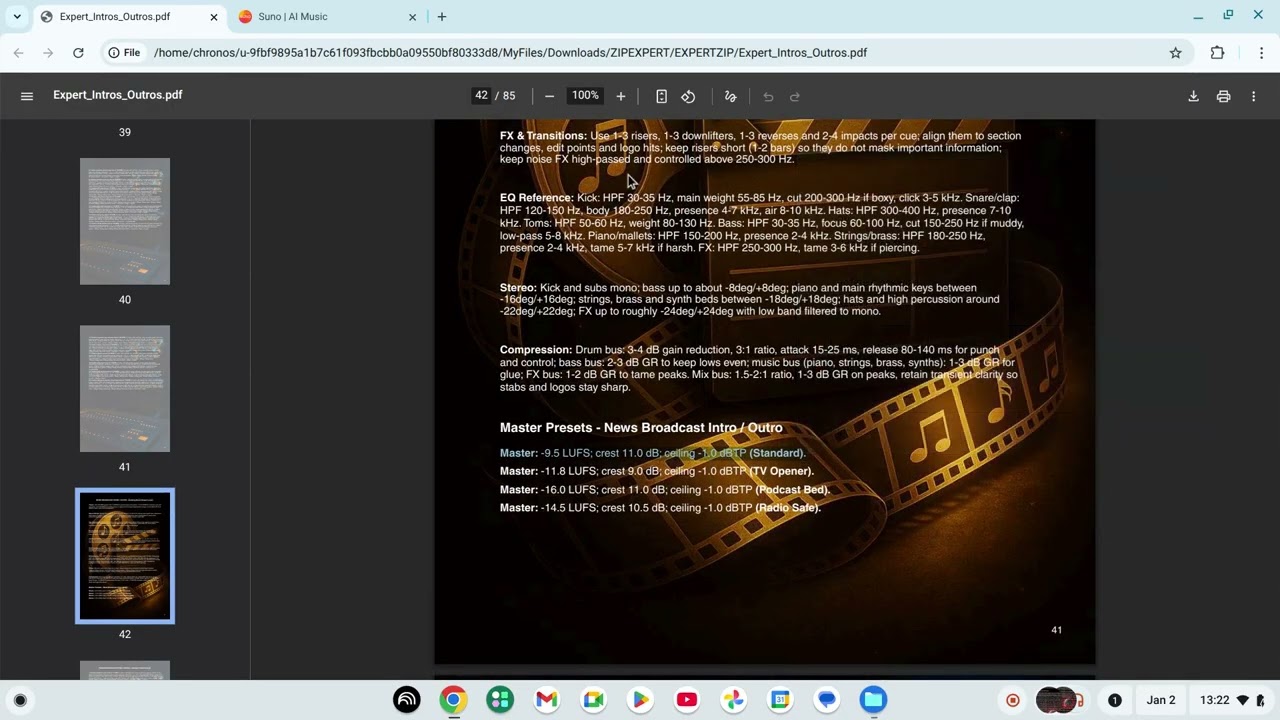This screenshot has width=1280, height=720.
Task: Open the Messages app on the shelf
Action: click(x=827, y=700)
